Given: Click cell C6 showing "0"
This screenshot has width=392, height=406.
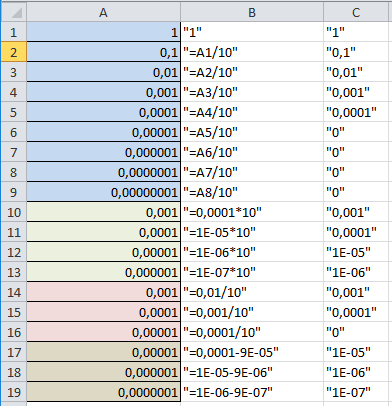Looking at the screenshot, I should point(356,132).
